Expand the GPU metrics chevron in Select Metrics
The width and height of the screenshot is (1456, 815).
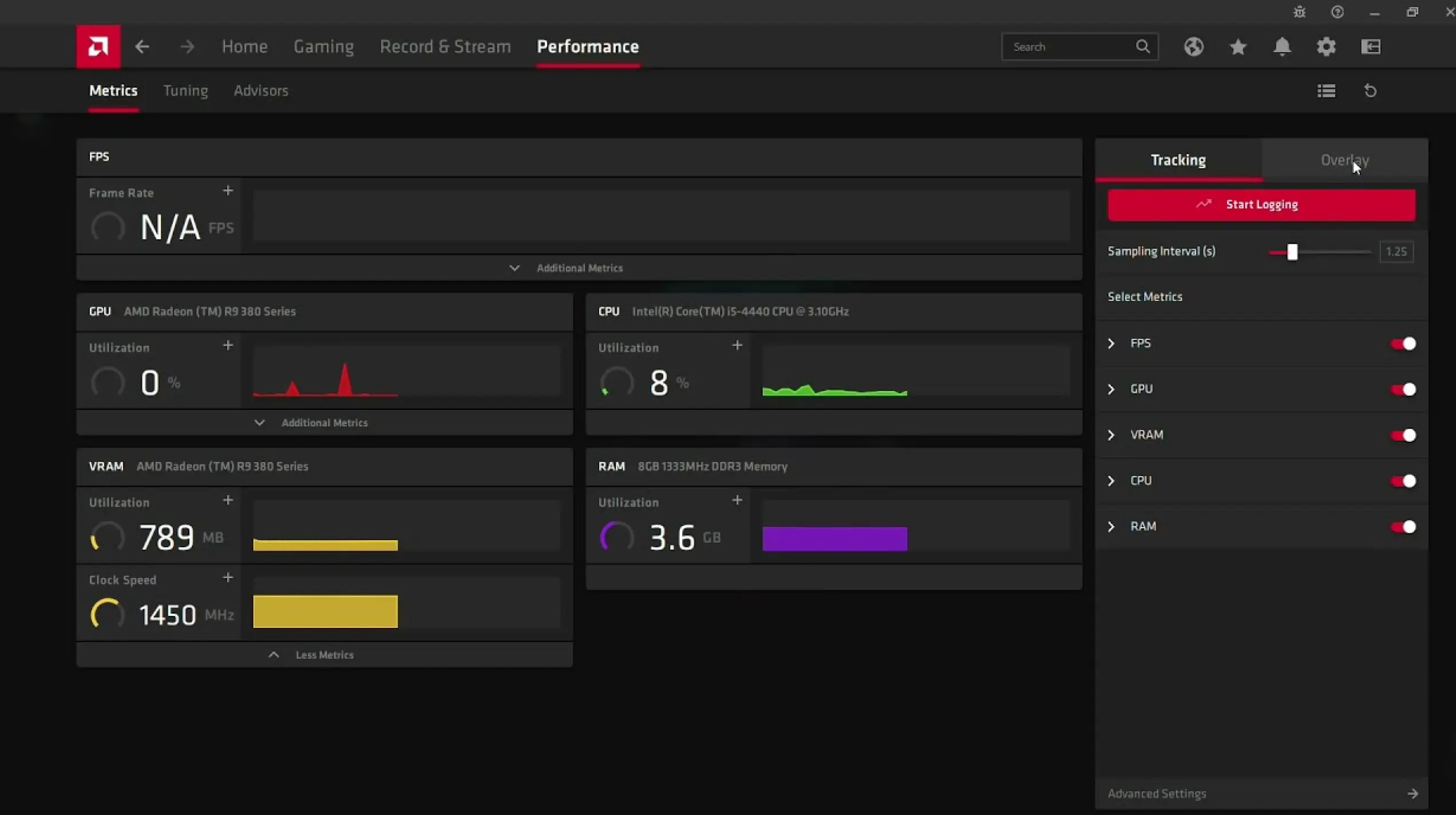1111,389
